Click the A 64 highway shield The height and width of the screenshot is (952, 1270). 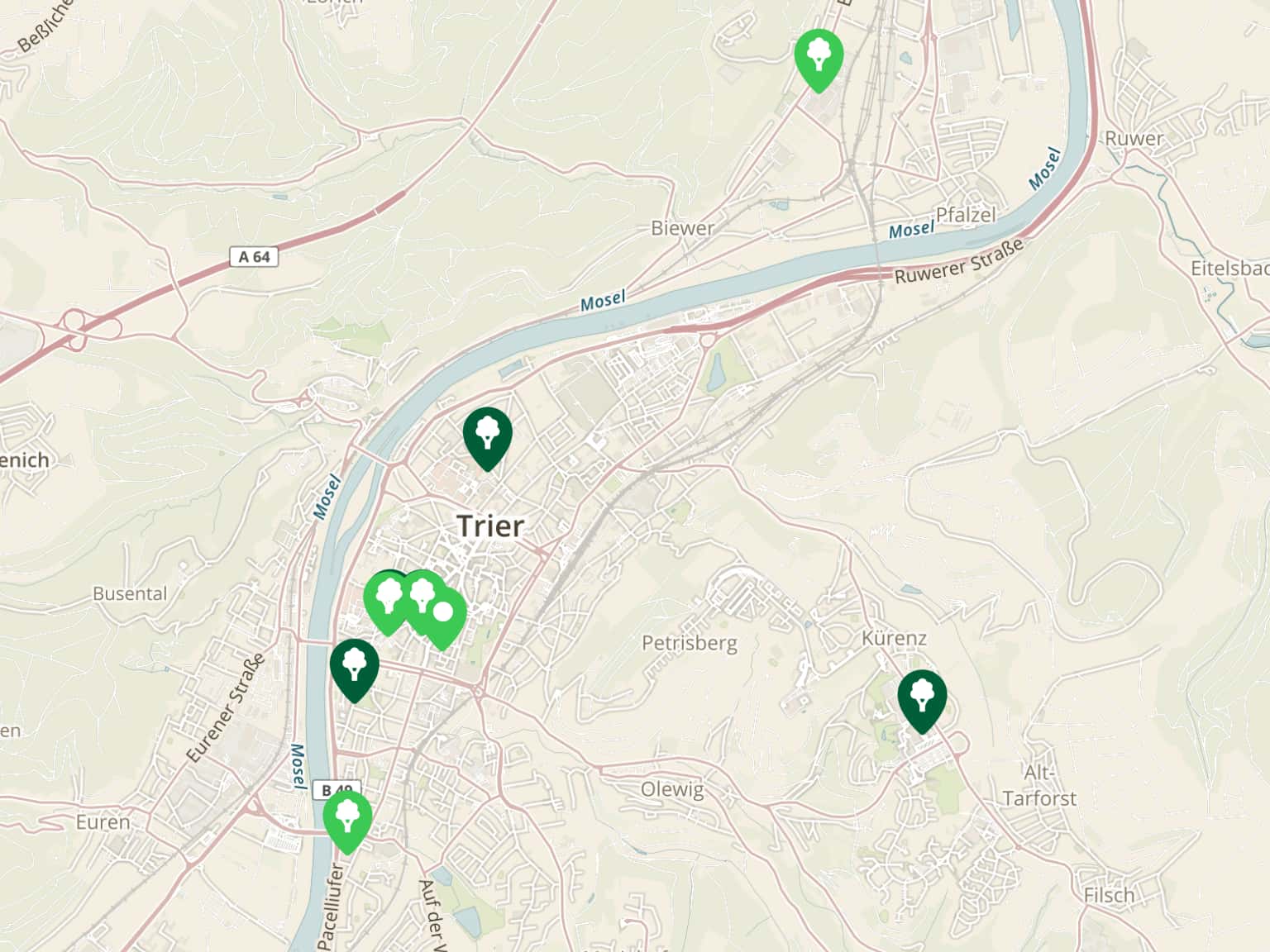pos(254,256)
